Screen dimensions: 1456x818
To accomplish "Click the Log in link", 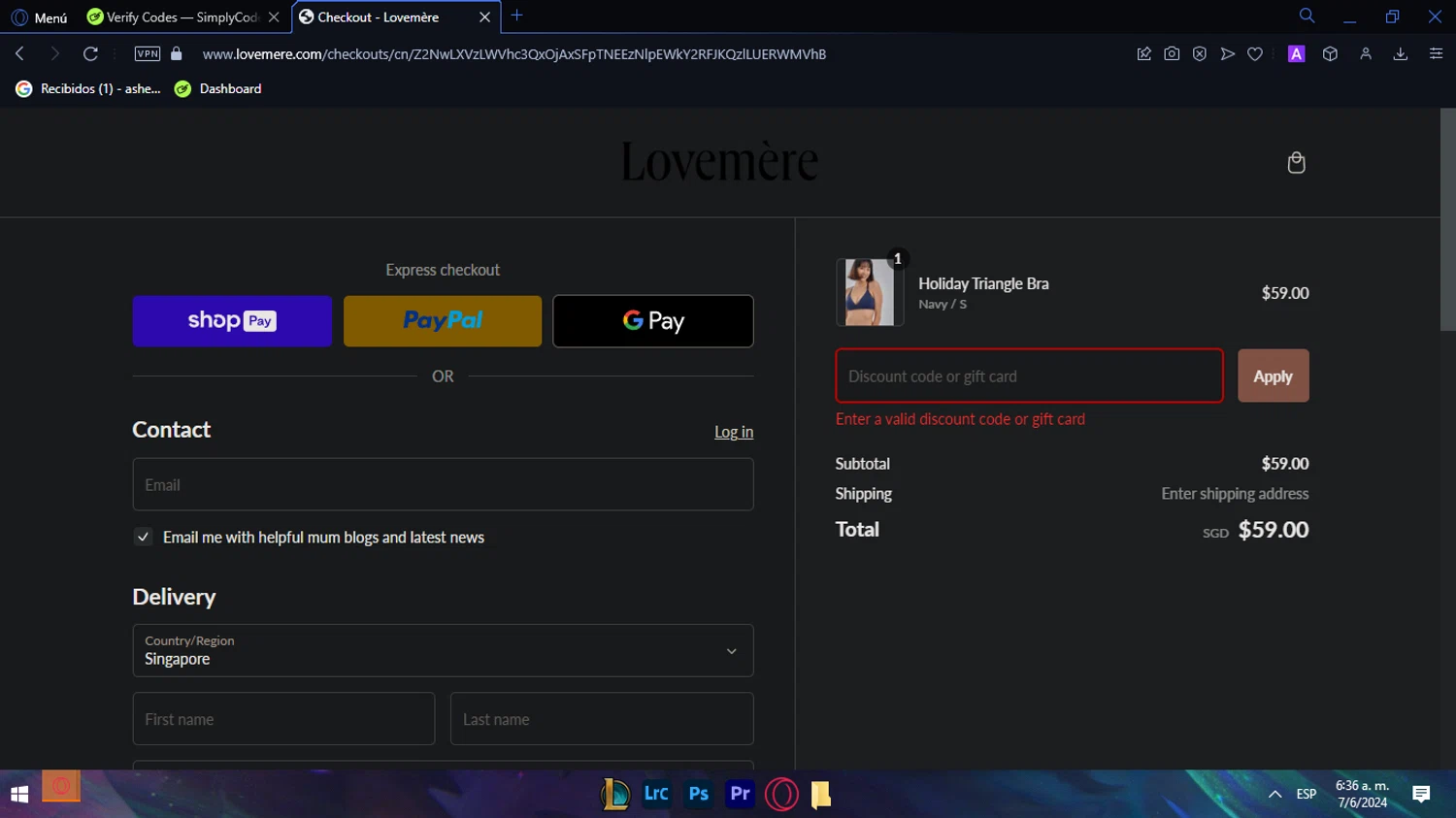I will 734,432.
